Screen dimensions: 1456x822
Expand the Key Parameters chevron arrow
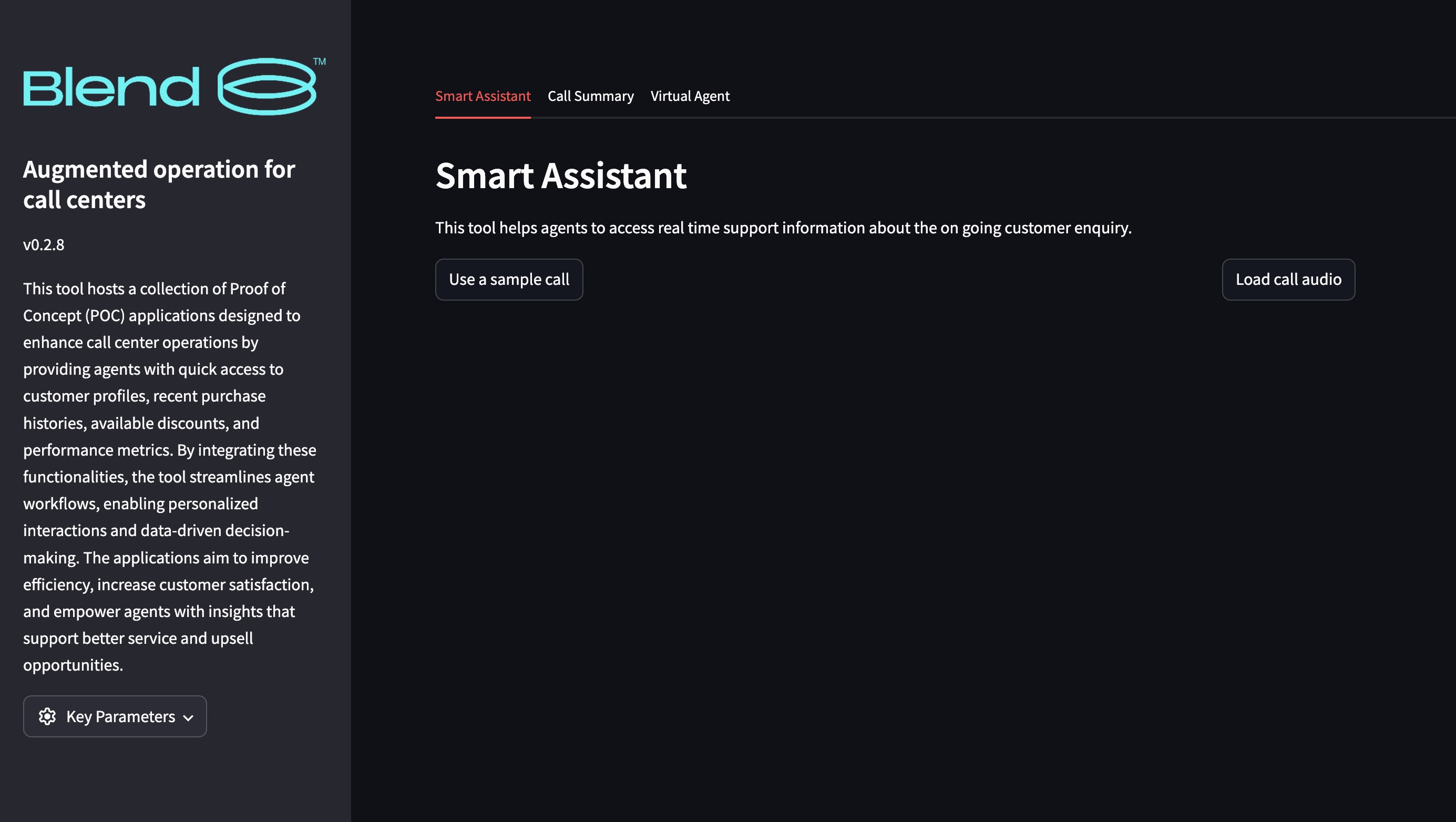(x=188, y=717)
